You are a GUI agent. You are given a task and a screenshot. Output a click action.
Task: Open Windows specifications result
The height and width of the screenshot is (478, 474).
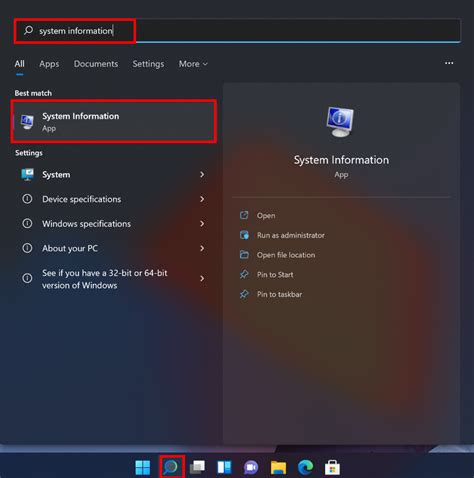coord(113,224)
